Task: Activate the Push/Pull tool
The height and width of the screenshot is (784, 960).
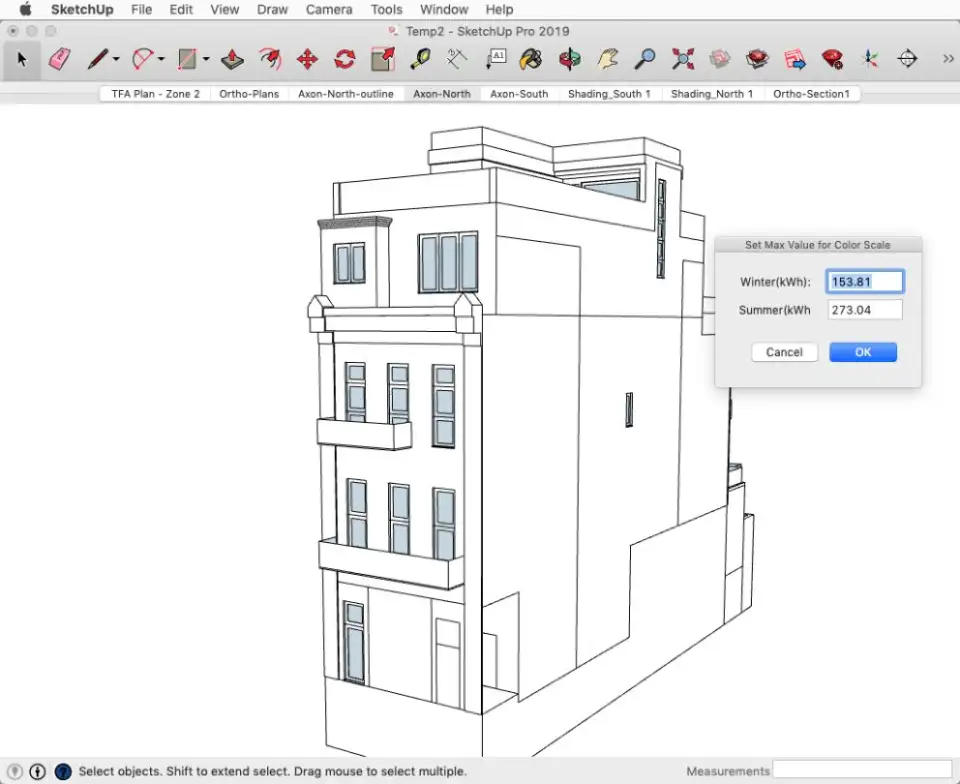Action: pyautogui.click(x=232, y=59)
